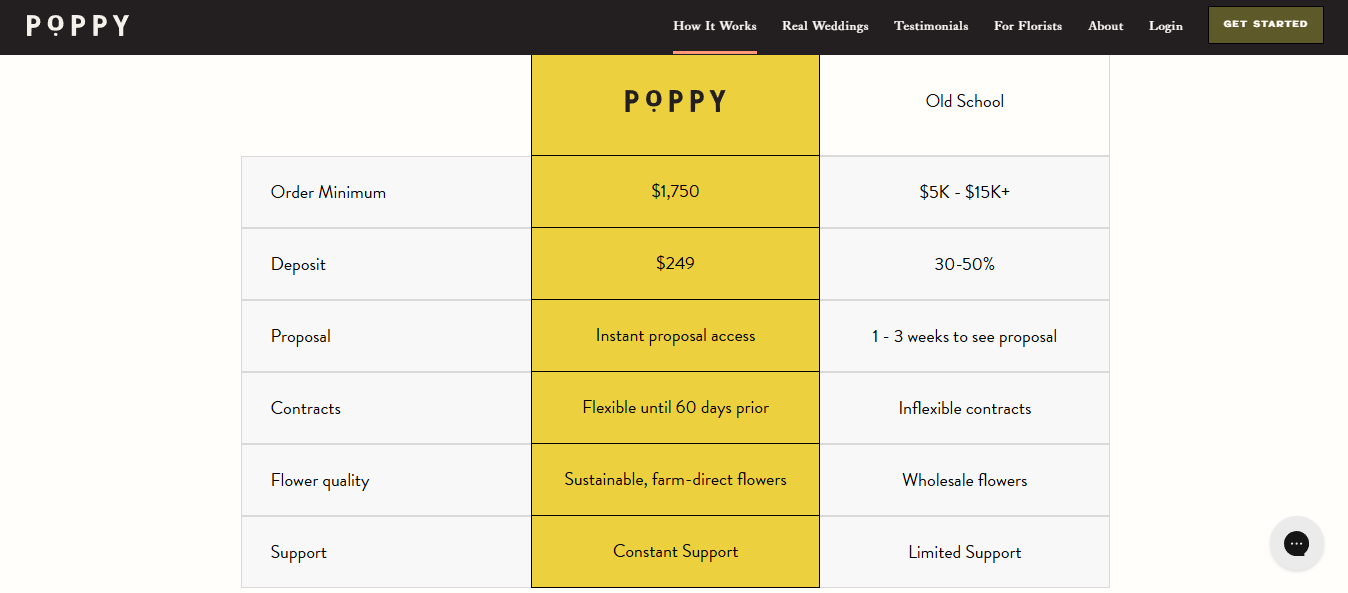Viewport: 1348px width, 593px height.
Task: Select the Old School column header
Action: tap(965, 101)
